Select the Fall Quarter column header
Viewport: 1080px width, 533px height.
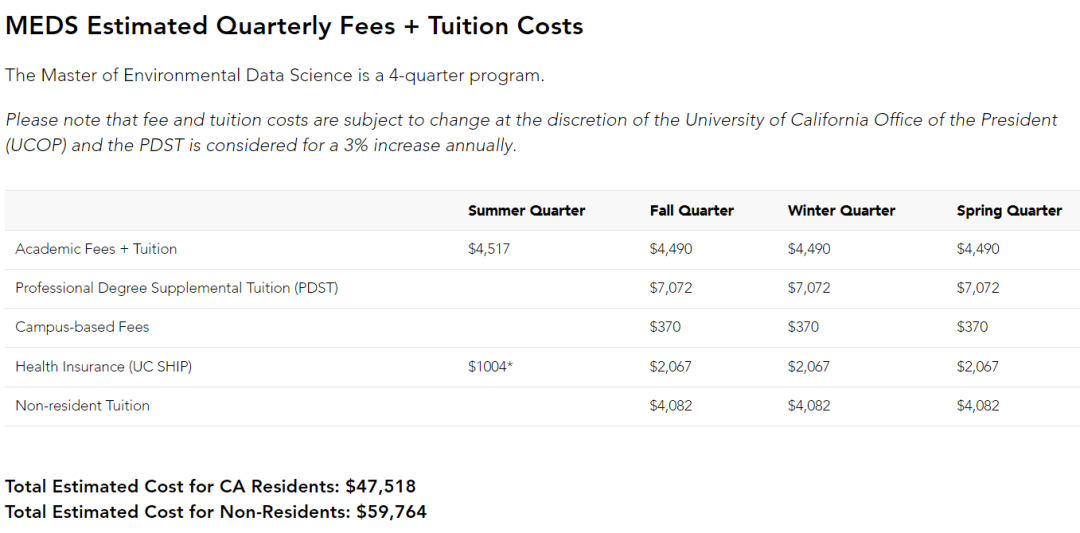(x=692, y=211)
